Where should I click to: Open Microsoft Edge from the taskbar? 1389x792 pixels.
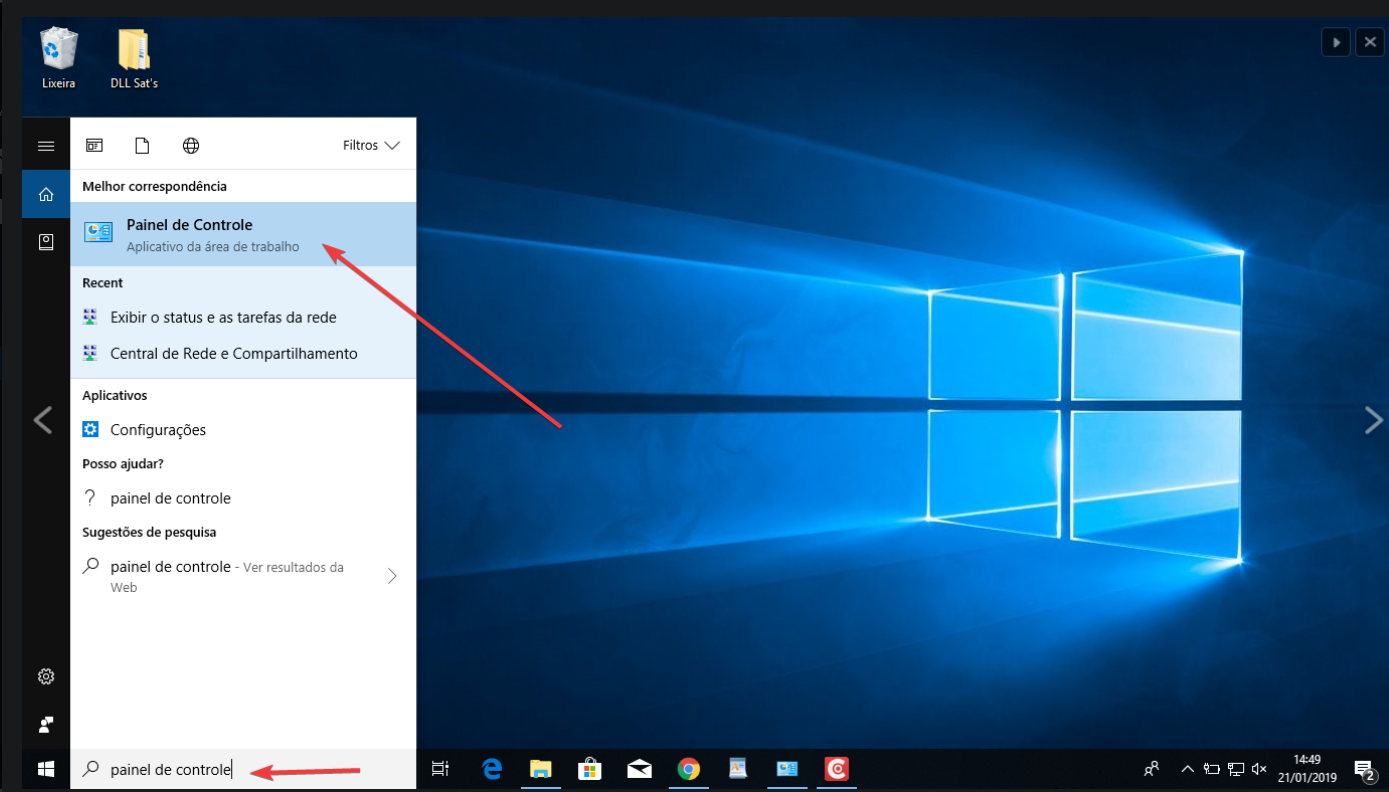point(492,769)
